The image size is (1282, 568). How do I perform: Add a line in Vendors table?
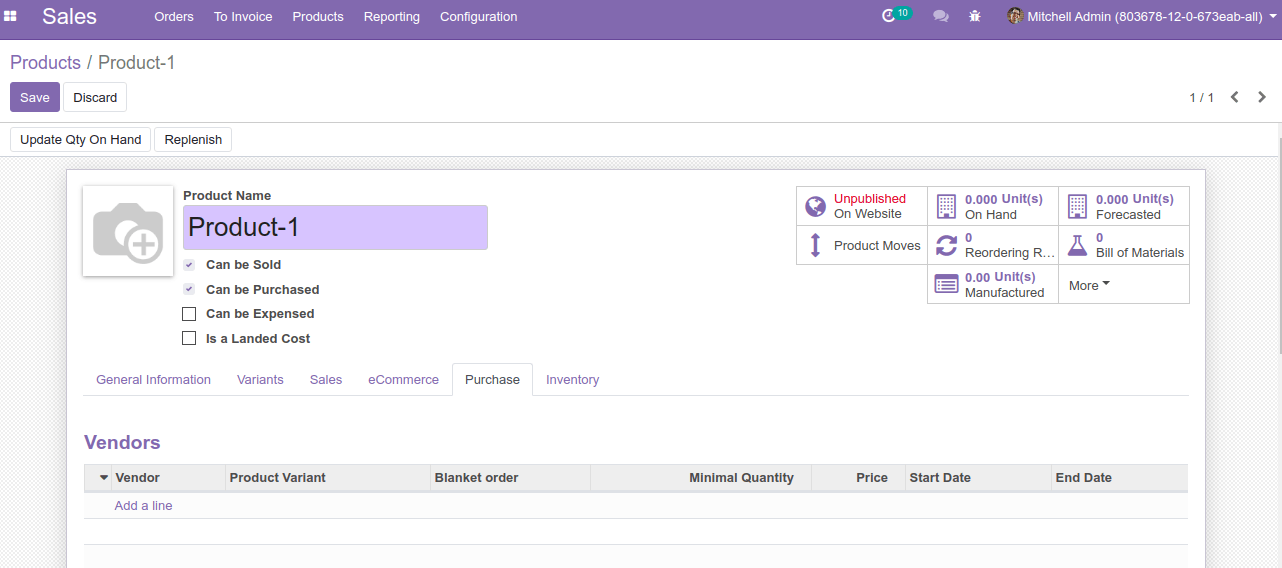pyautogui.click(x=143, y=506)
